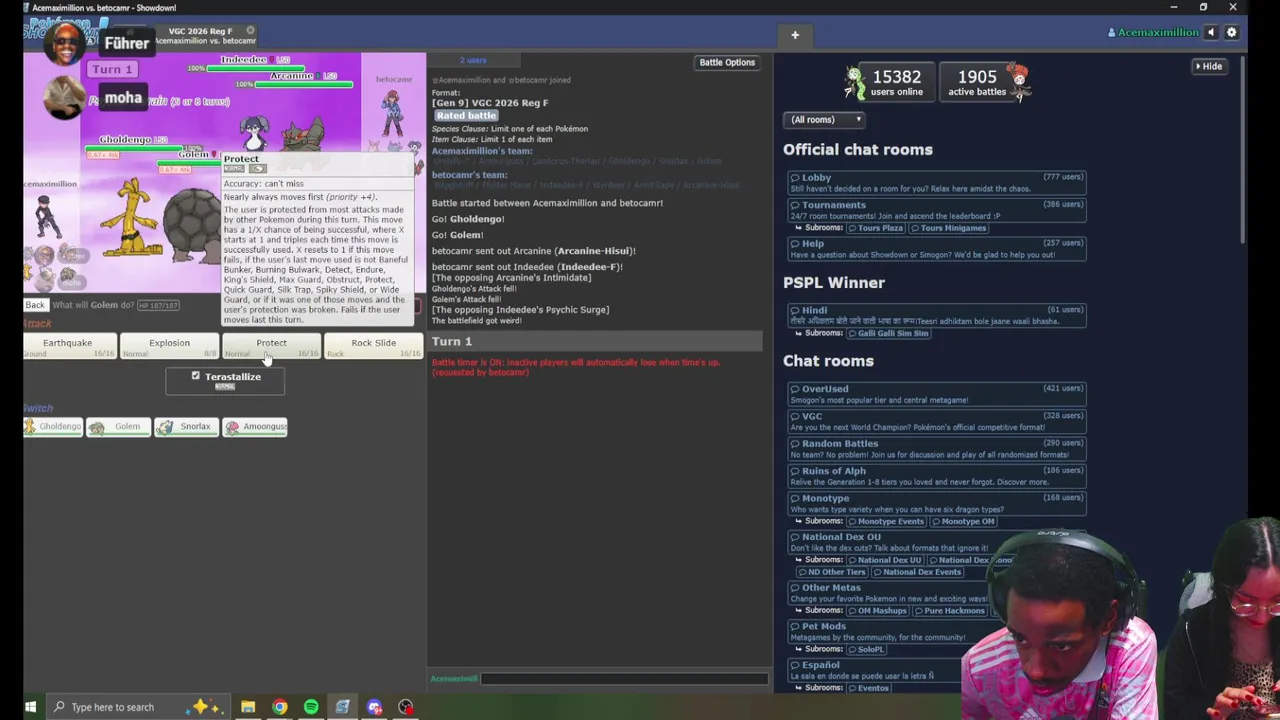Switch to Gholdengo
Image resolution: width=1280 pixels, height=720 pixels.
[x=53, y=427]
